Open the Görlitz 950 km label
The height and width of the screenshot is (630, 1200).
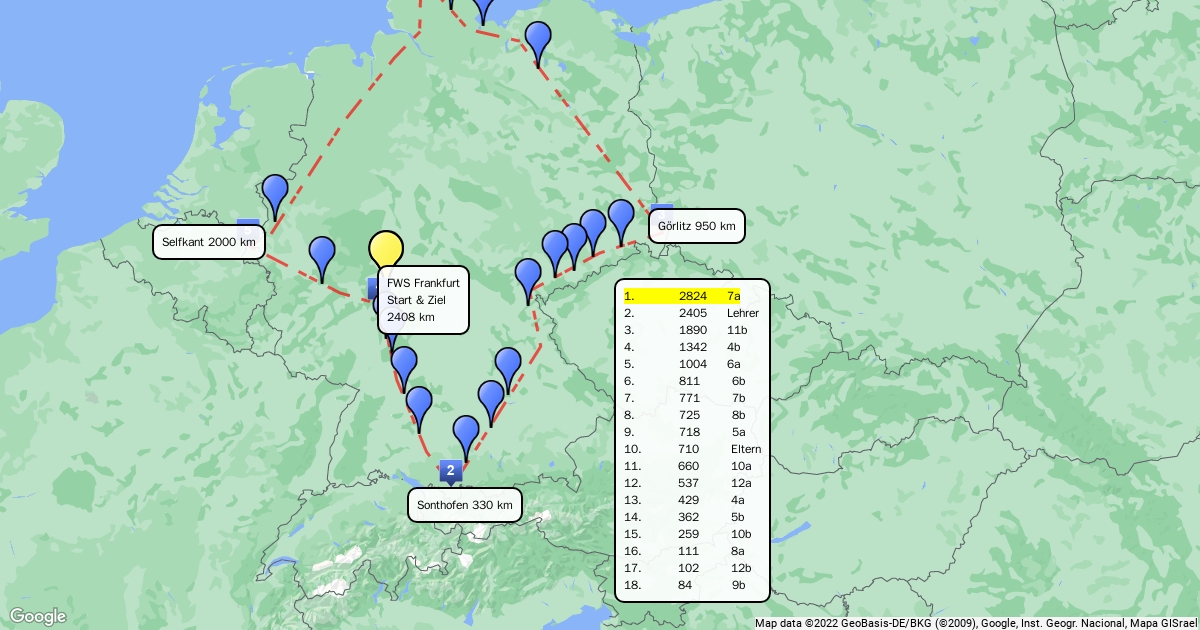[x=696, y=226]
